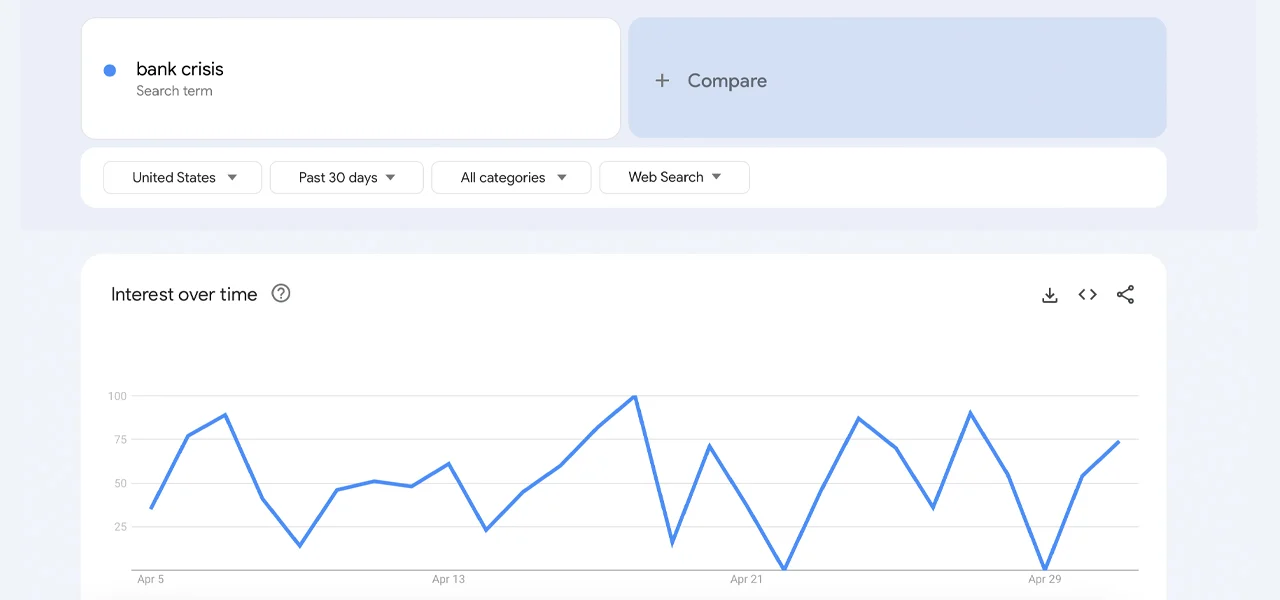
Task: Open the embed code icon
Action: (1087, 295)
